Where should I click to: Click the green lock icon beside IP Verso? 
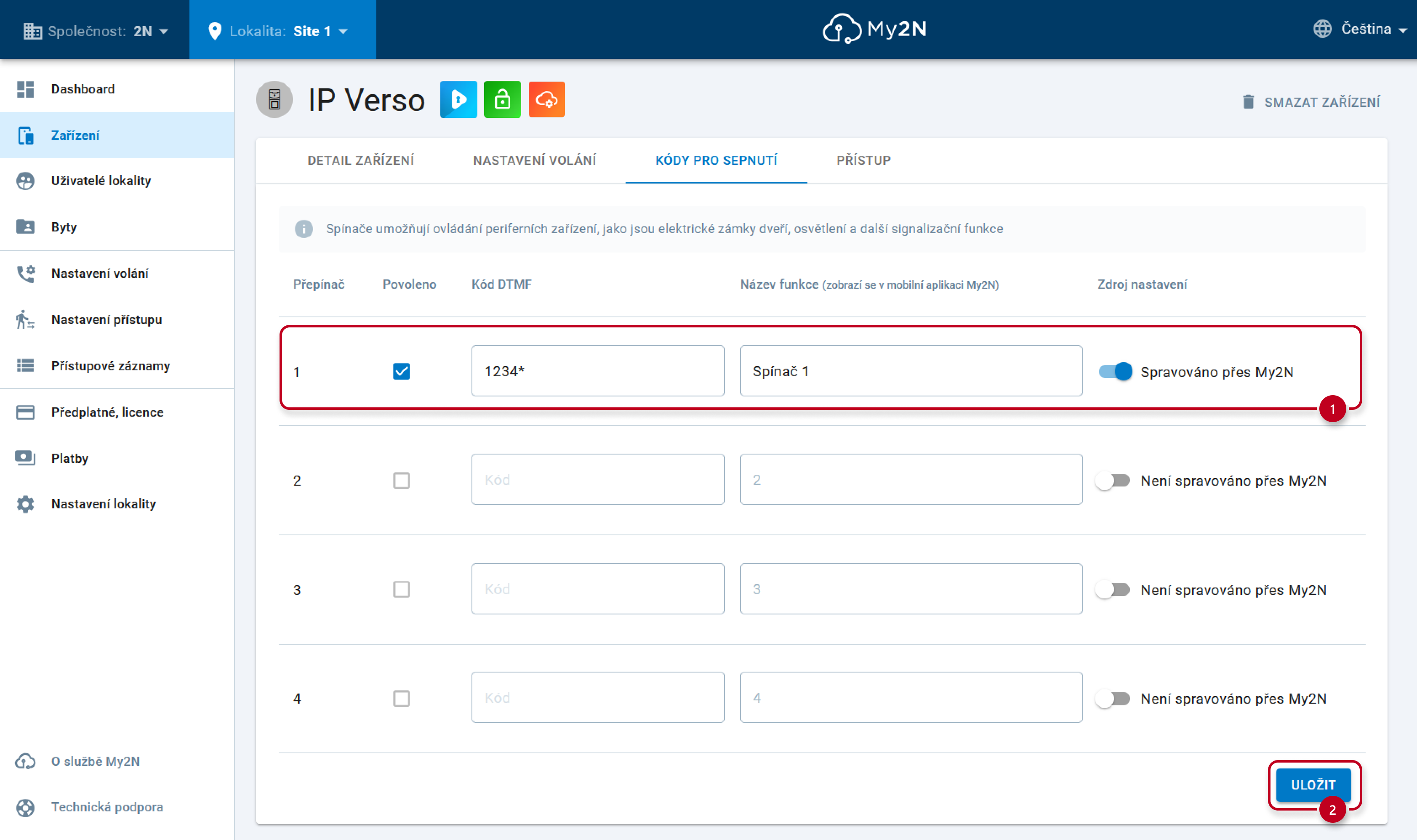point(503,100)
